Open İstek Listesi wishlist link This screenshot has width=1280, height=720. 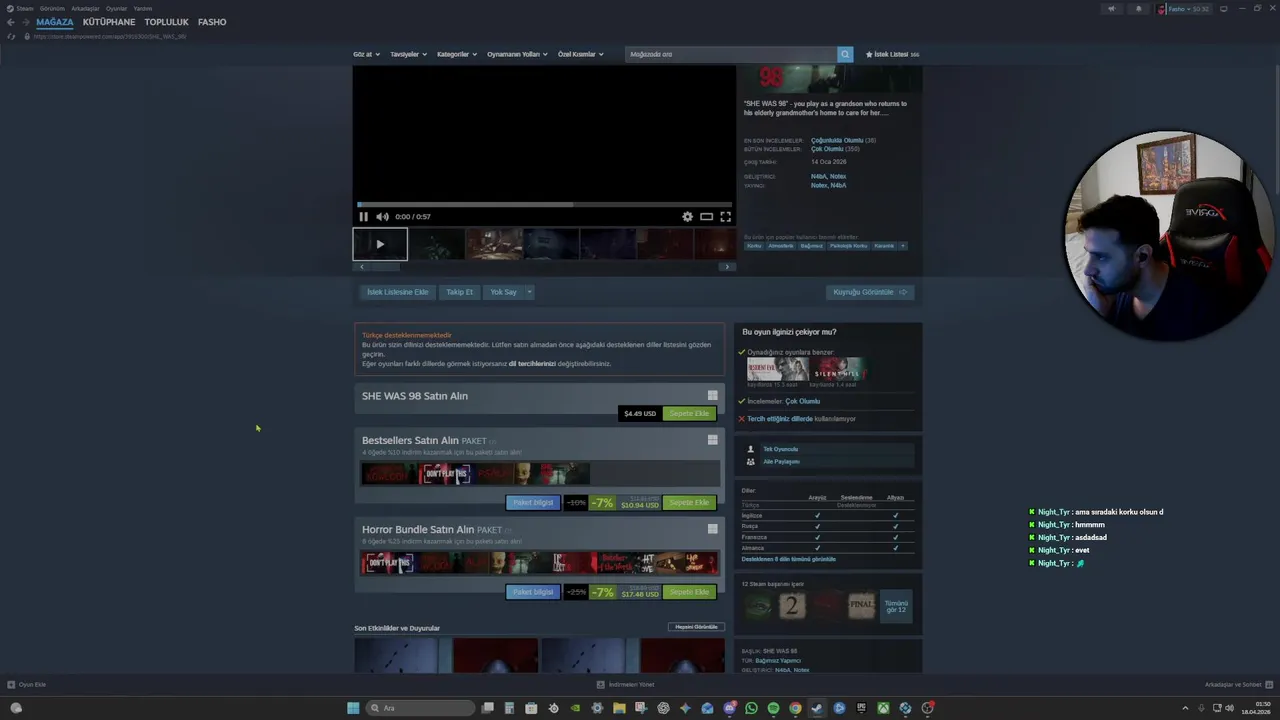(892, 54)
